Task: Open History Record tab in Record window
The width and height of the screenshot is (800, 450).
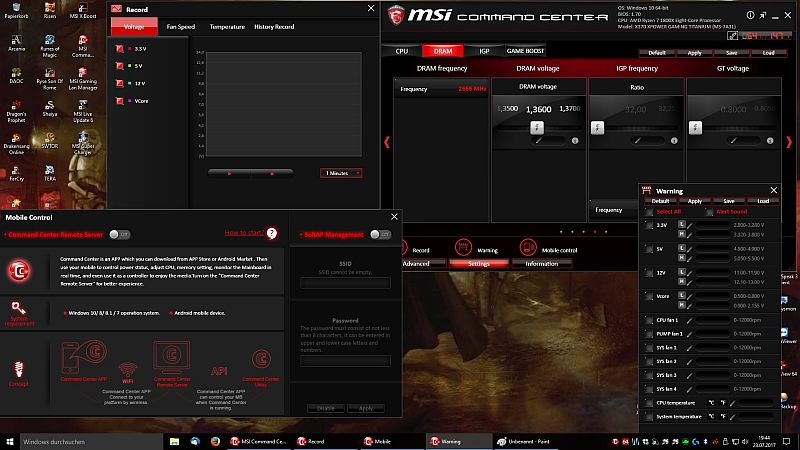Action: [x=274, y=27]
